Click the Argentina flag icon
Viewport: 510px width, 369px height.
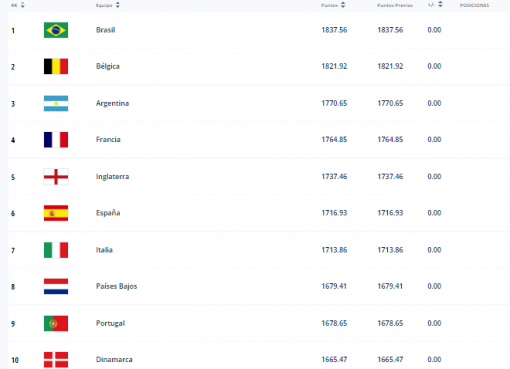[x=56, y=103]
